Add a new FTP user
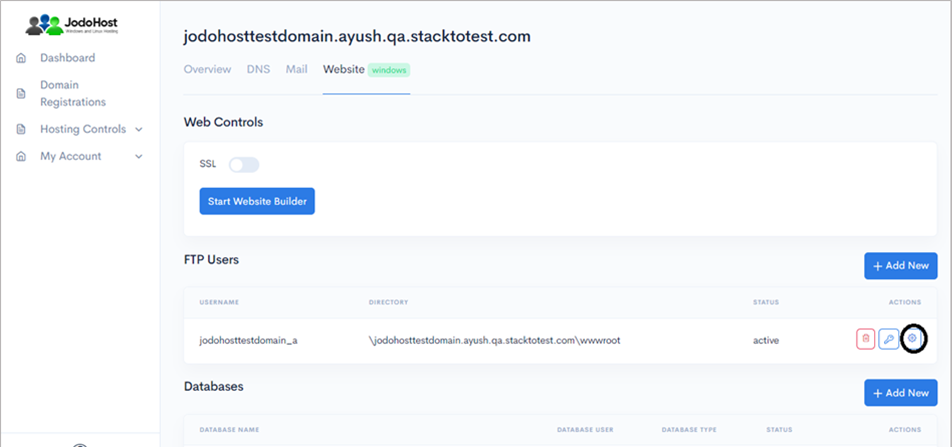This screenshot has width=952, height=447. (x=900, y=266)
